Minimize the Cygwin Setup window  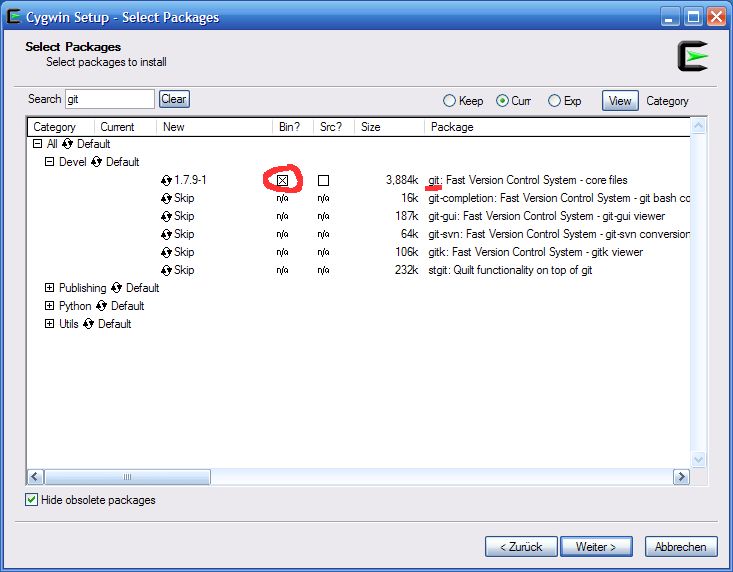(670, 18)
